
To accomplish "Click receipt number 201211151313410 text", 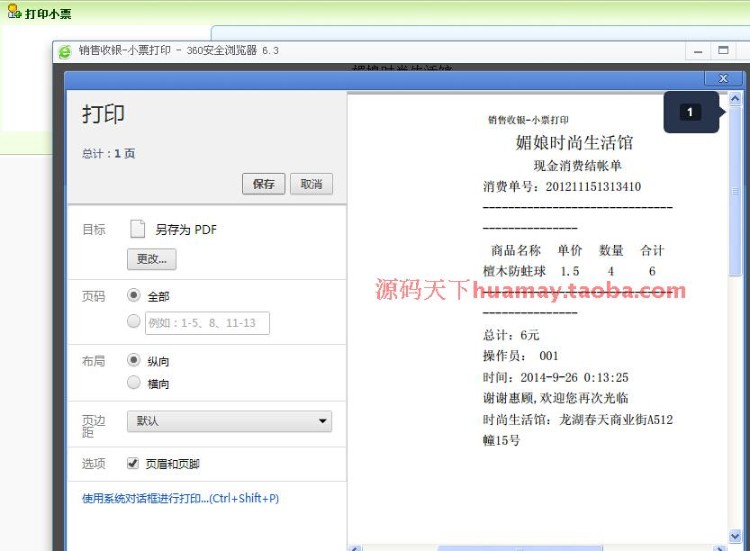I will click(x=593, y=187).
